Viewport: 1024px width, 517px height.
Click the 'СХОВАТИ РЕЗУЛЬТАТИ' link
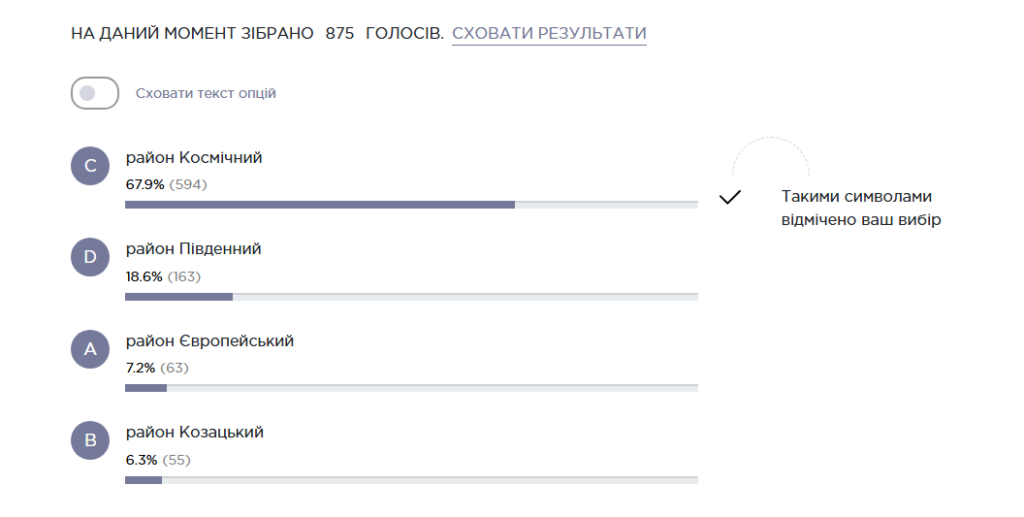[x=549, y=34]
